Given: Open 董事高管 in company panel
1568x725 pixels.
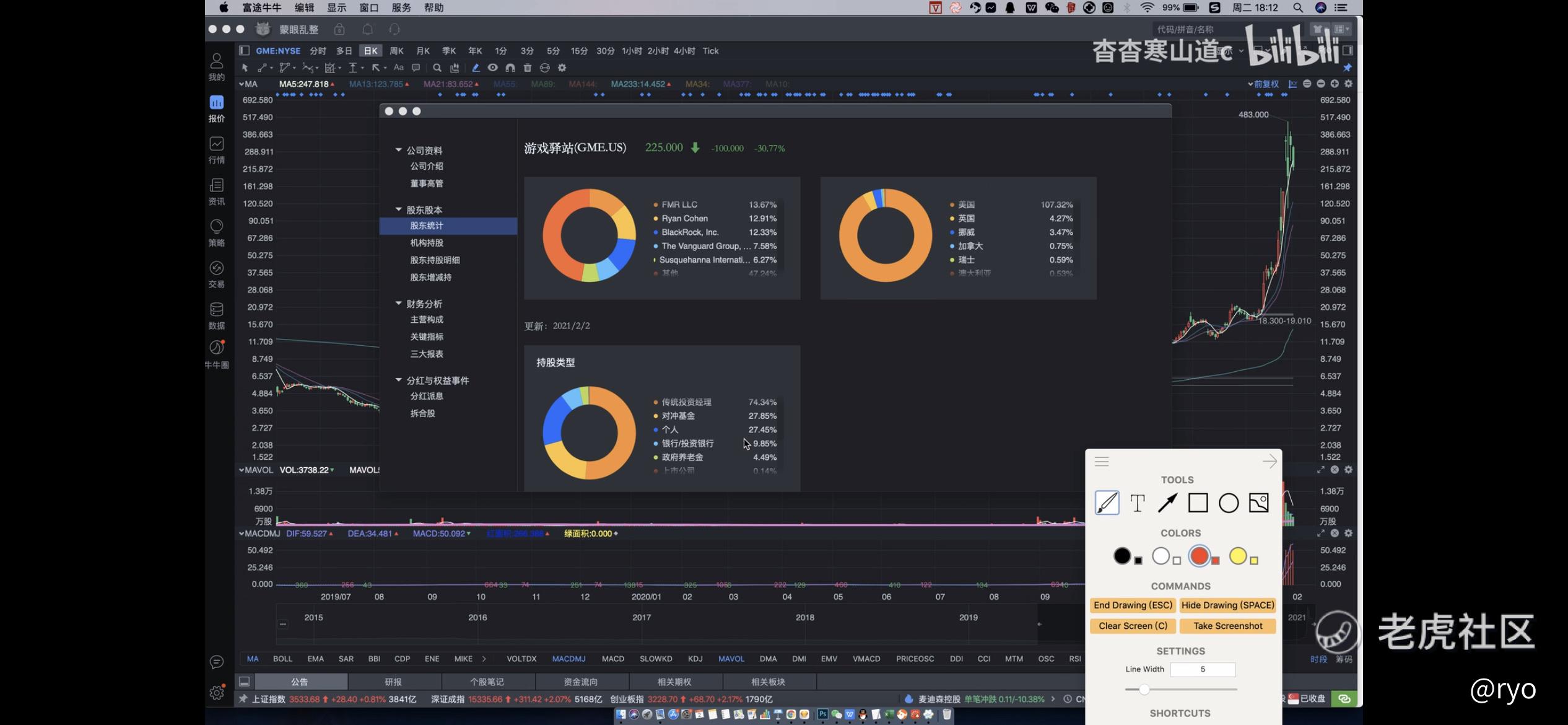Looking at the screenshot, I should click(427, 183).
